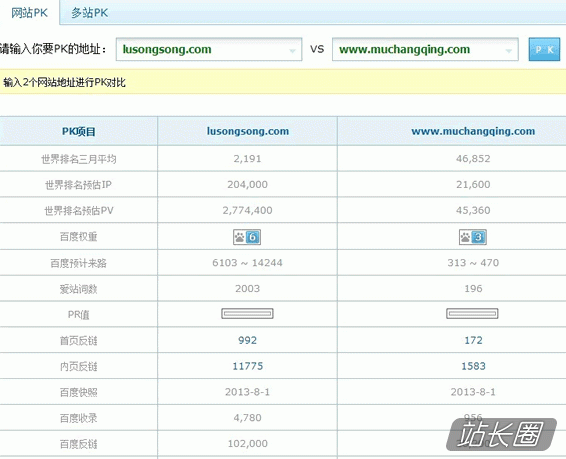Switch to the 网站PK tab
This screenshot has height=459, width=566.
pos(29,13)
